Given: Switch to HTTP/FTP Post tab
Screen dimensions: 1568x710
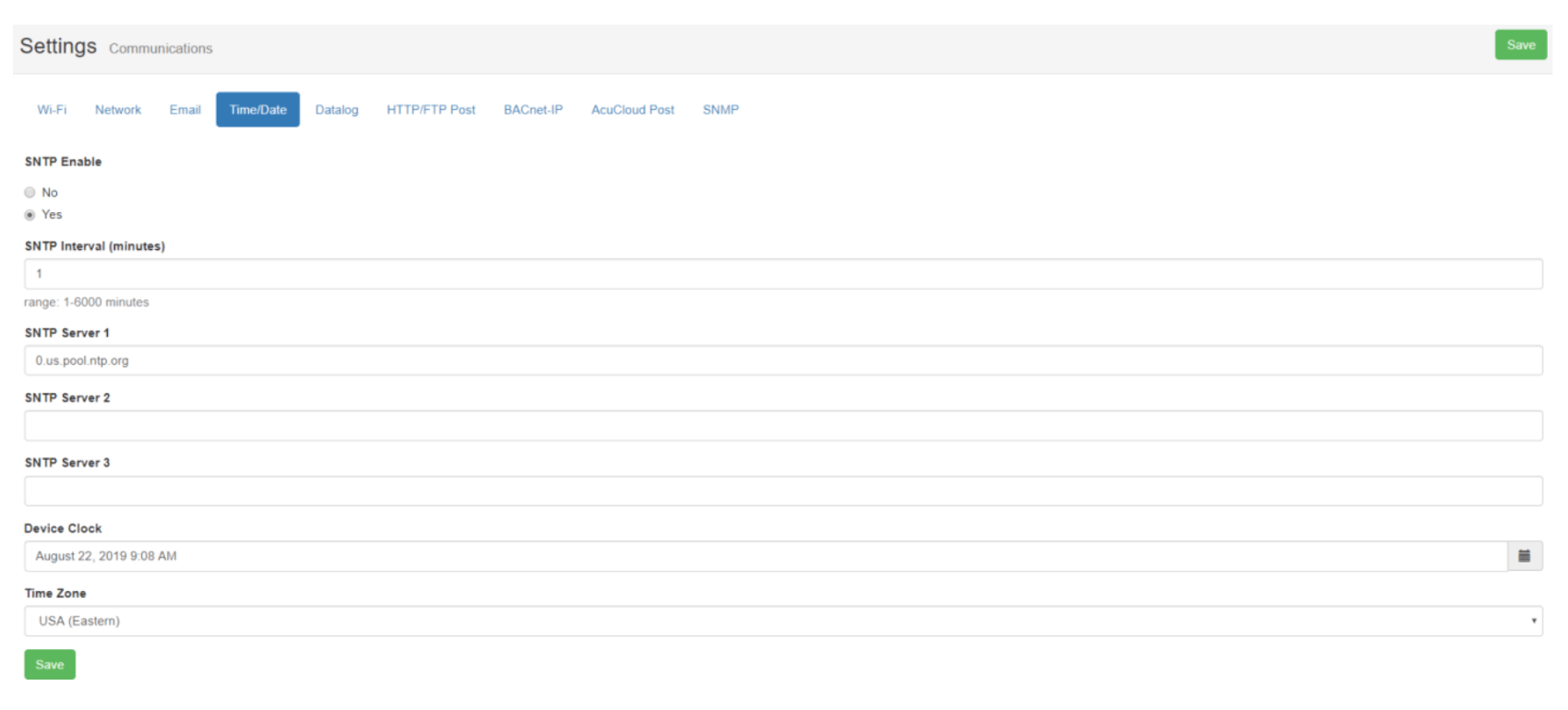Looking at the screenshot, I should pyautogui.click(x=431, y=110).
